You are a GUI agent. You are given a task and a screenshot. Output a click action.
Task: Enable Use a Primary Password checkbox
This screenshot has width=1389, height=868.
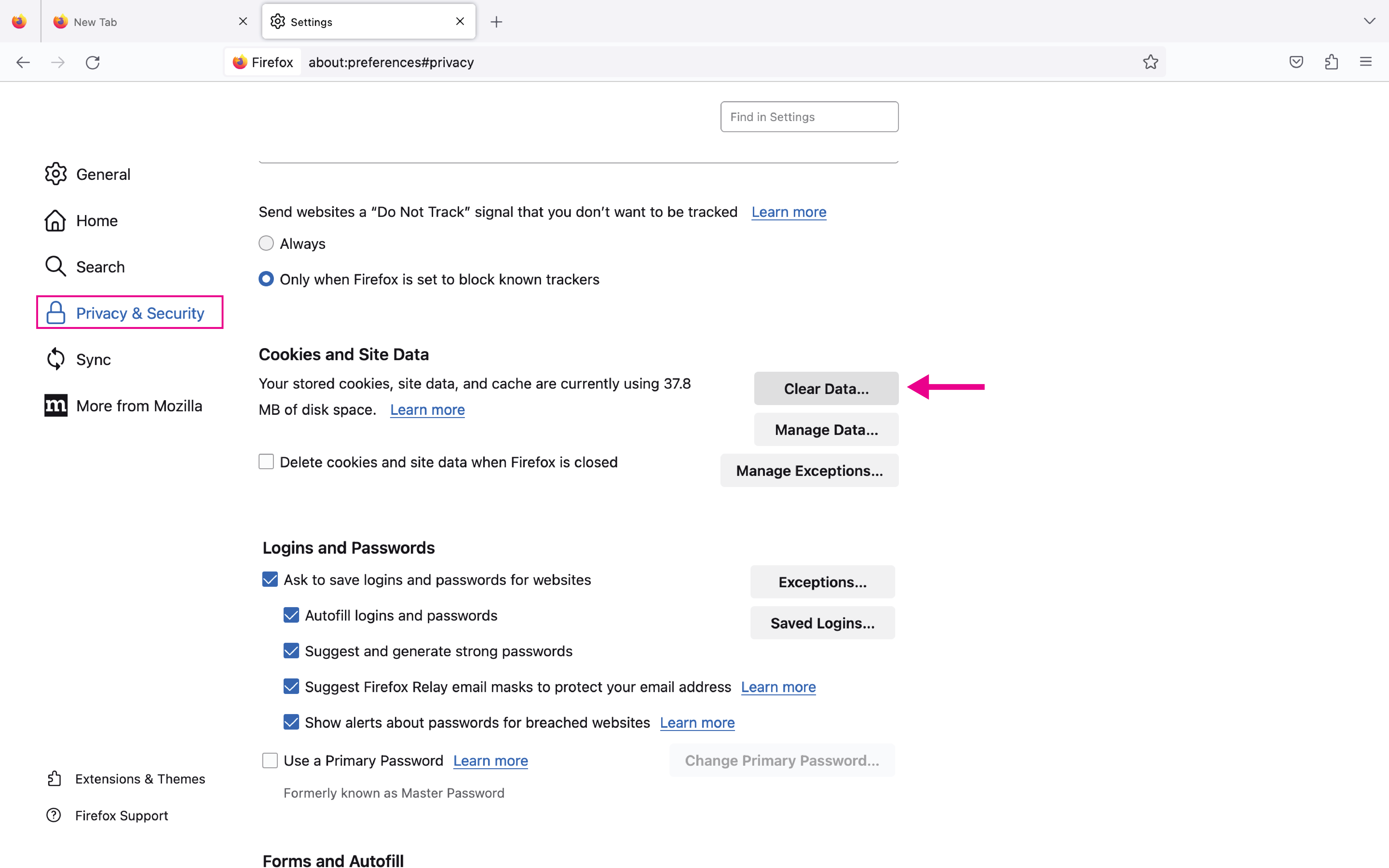[x=270, y=760]
